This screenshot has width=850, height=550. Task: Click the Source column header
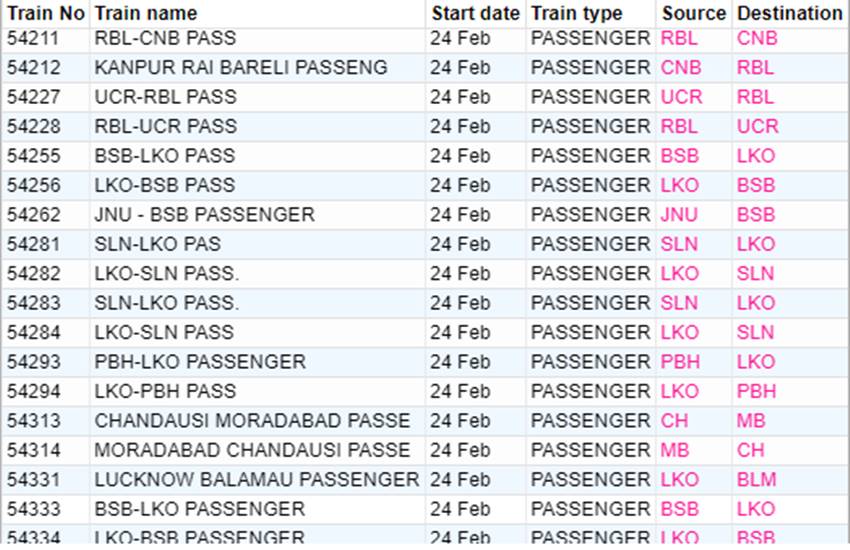693,13
